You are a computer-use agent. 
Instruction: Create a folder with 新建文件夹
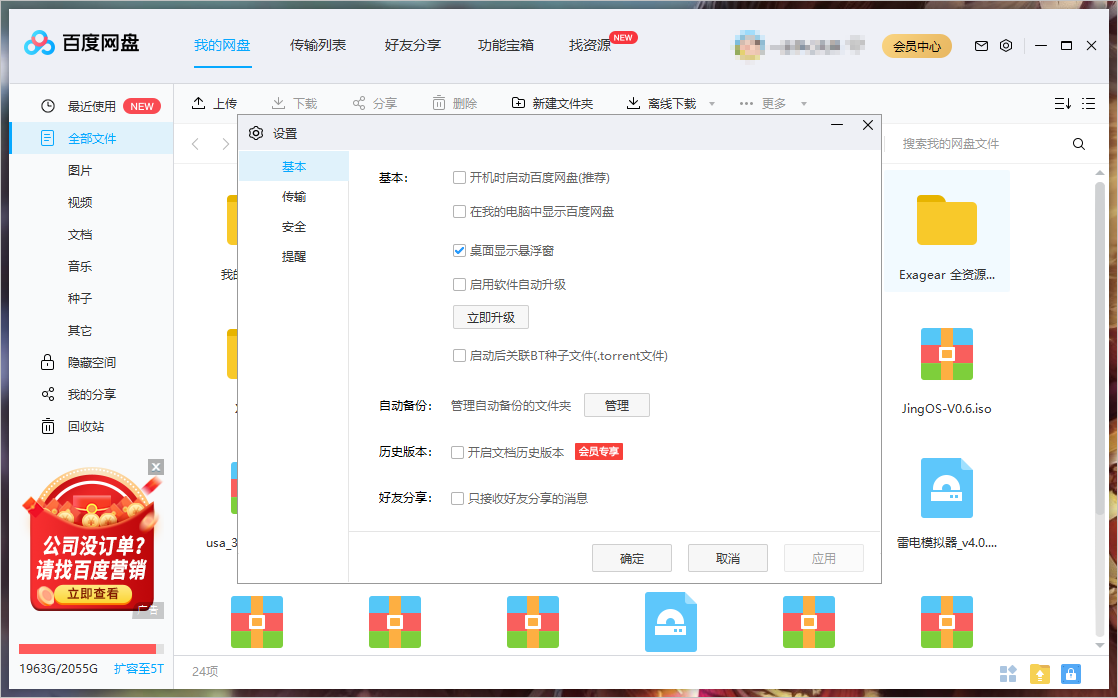point(553,103)
